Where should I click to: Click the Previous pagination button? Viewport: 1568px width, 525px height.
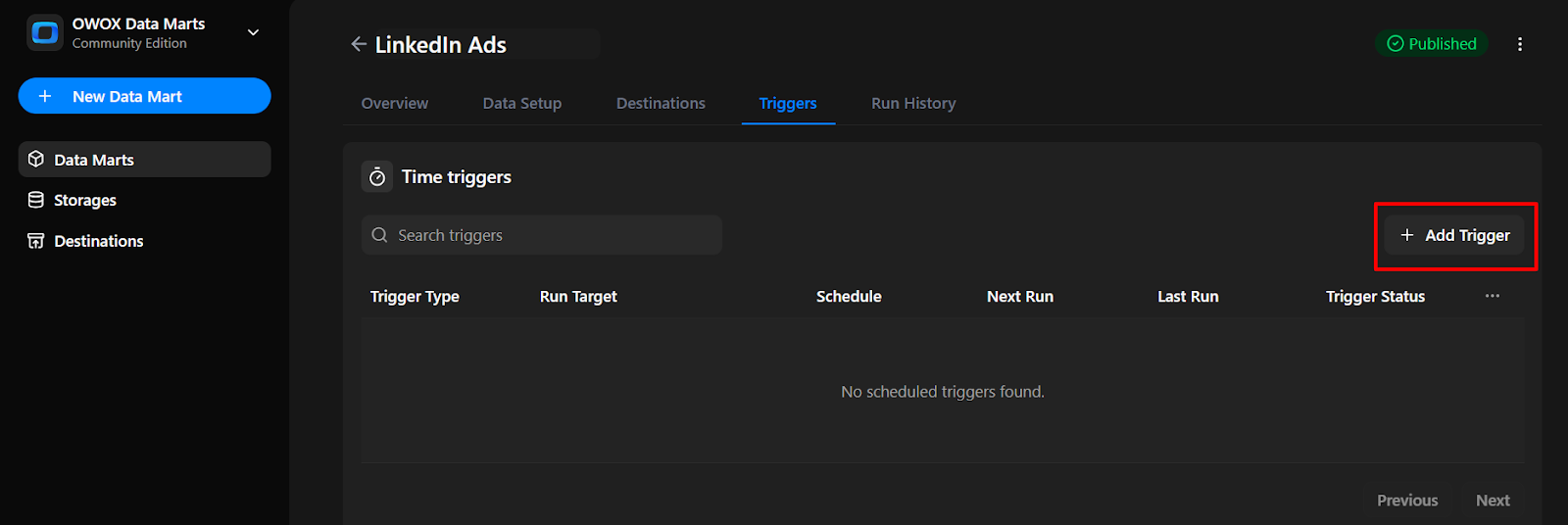(x=1407, y=500)
